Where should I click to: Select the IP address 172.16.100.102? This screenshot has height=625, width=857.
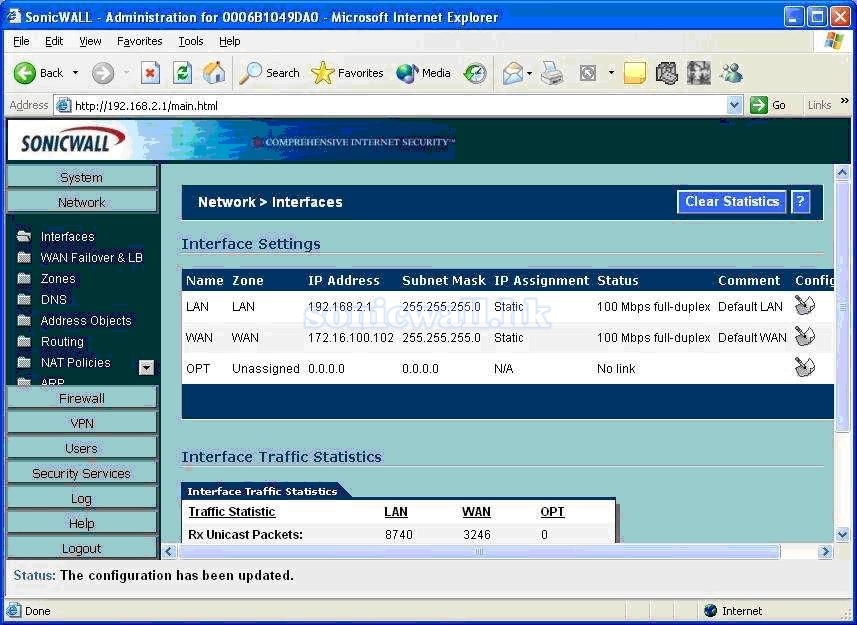click(351, 338)
